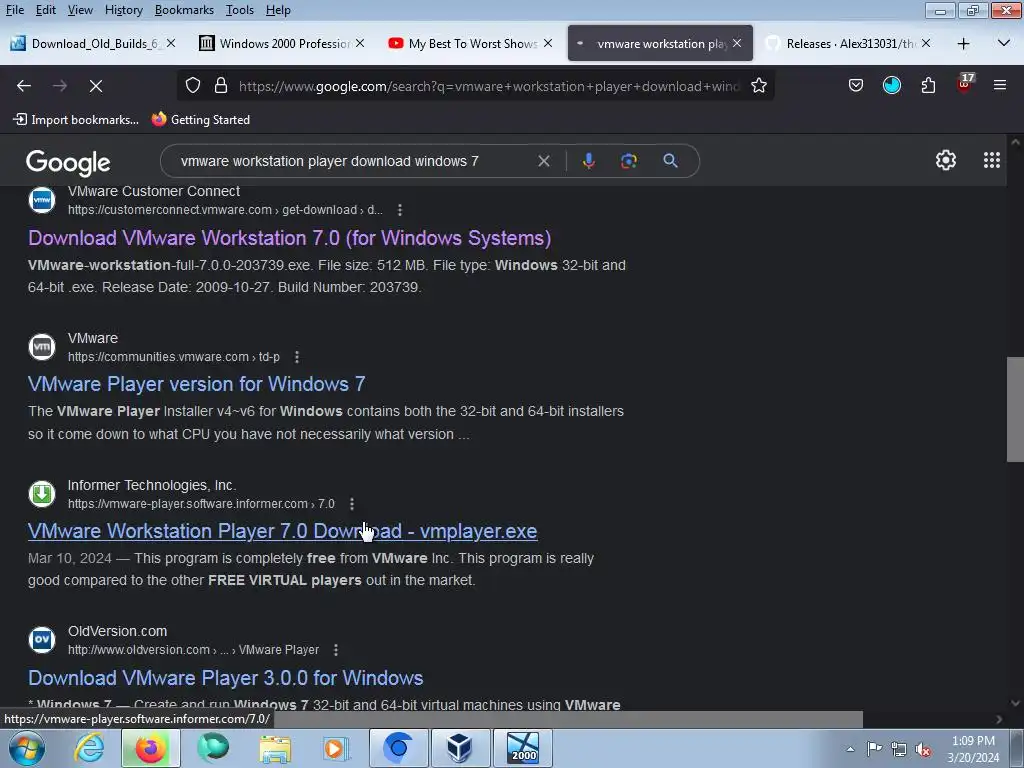Open the Help menu
The image size is (1024, 768).
click(278, 10)
